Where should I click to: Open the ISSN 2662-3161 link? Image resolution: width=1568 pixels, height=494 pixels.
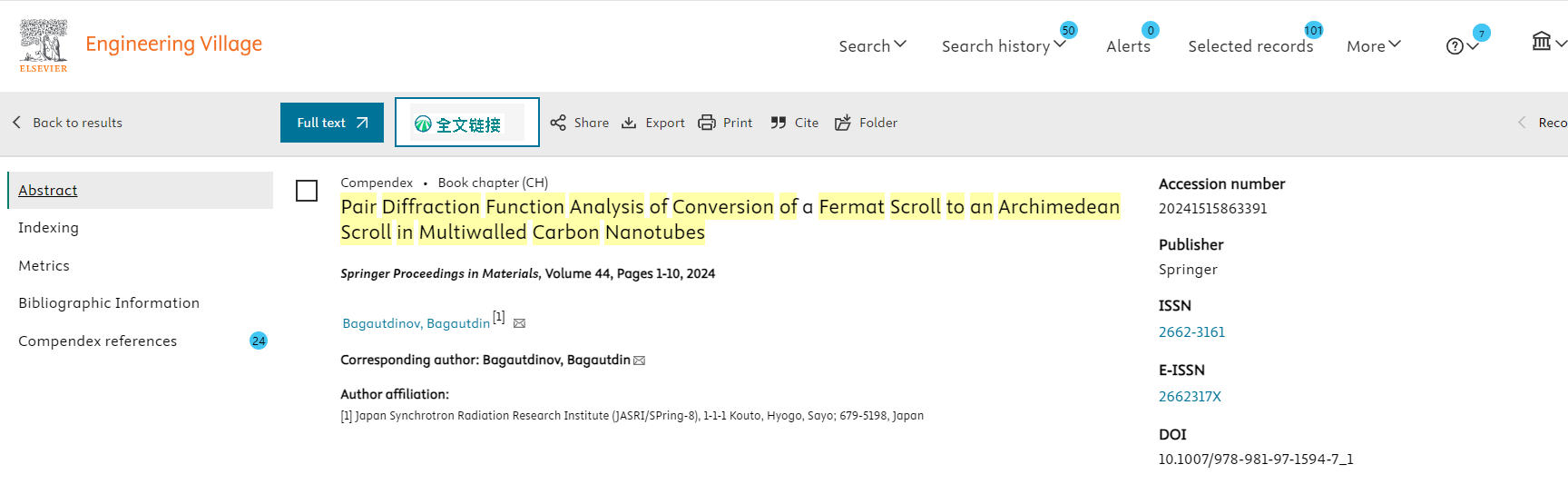[1191, 332]
